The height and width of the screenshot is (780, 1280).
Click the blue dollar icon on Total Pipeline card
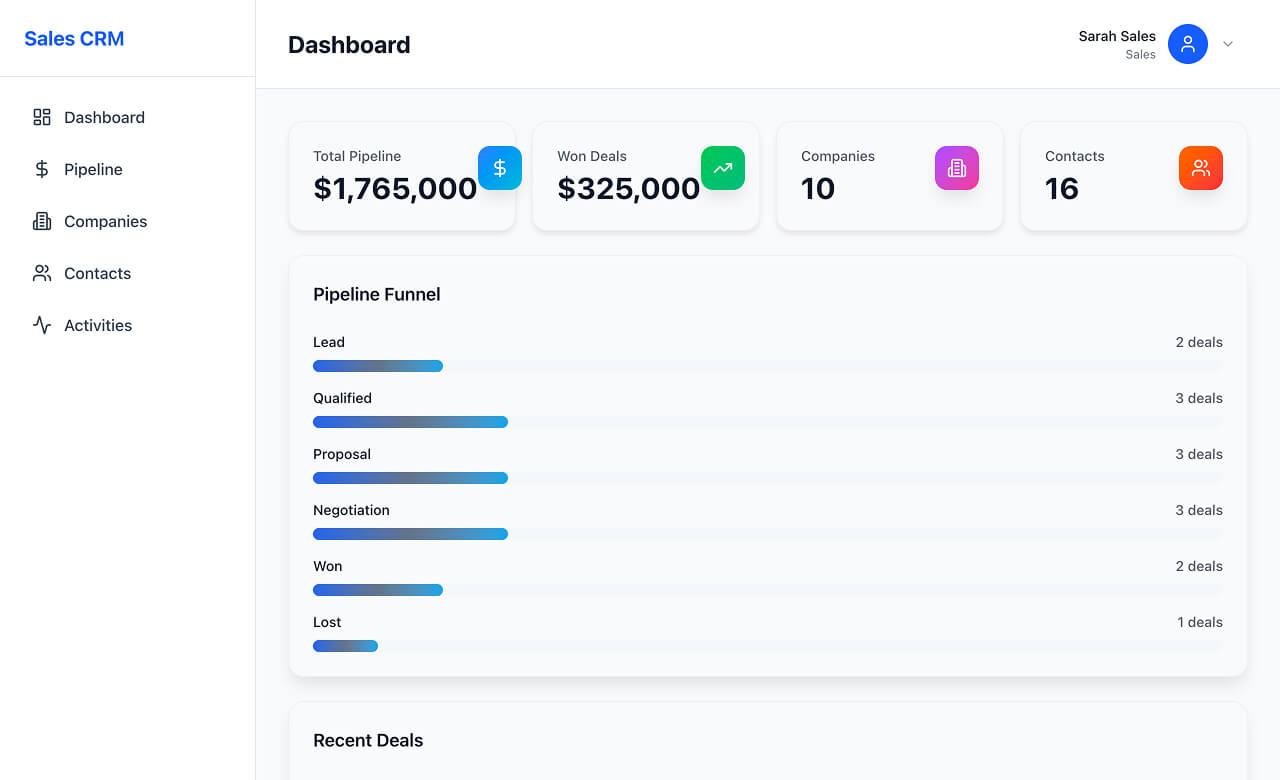point(499,168)
